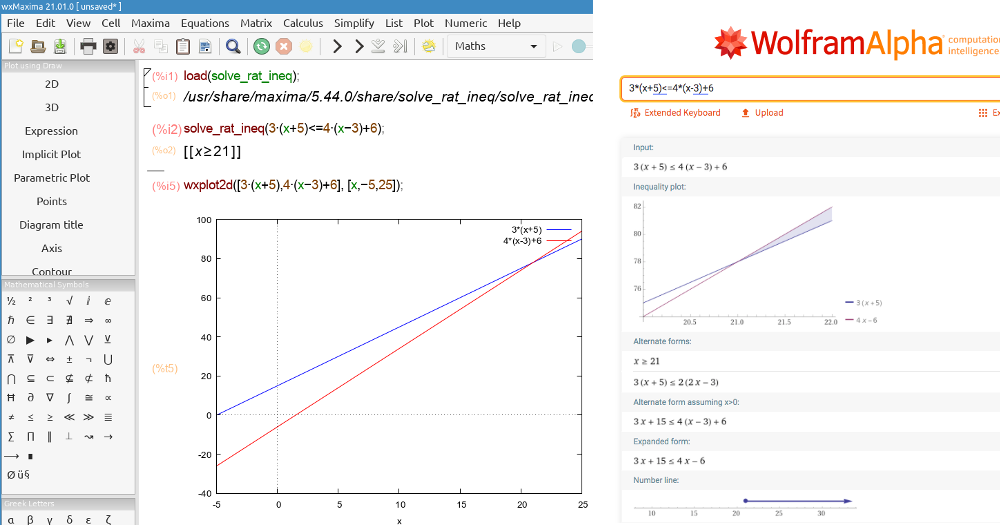Click the Find magnifier icon

[233, 46]
